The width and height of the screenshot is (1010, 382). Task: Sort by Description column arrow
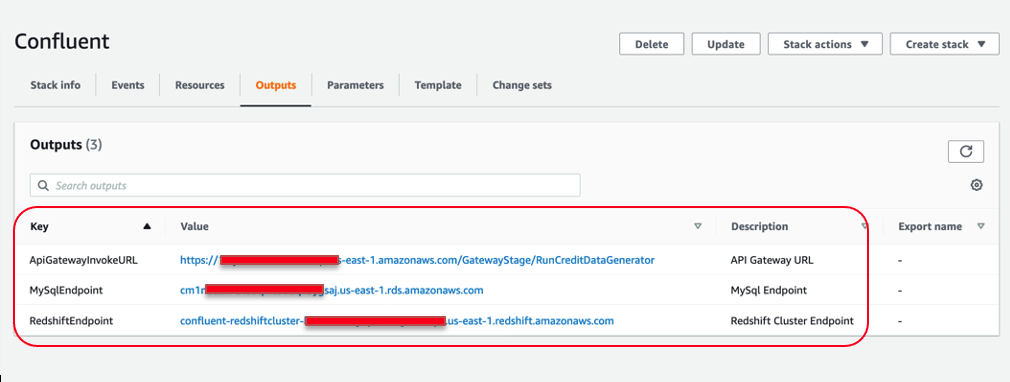864,226
